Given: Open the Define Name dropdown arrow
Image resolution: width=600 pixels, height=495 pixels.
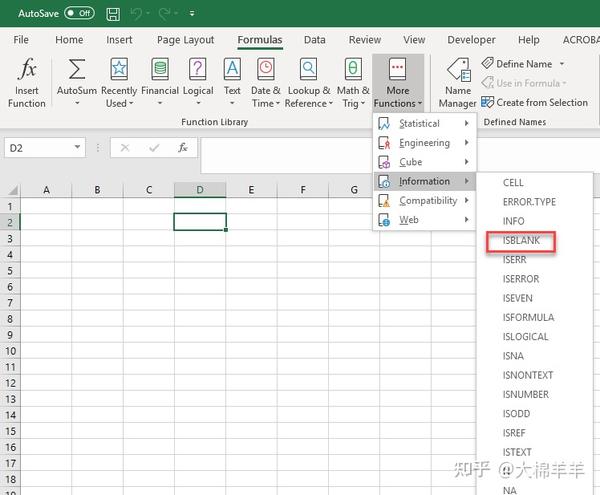Looking at the screenshot, I should point(562,64).
